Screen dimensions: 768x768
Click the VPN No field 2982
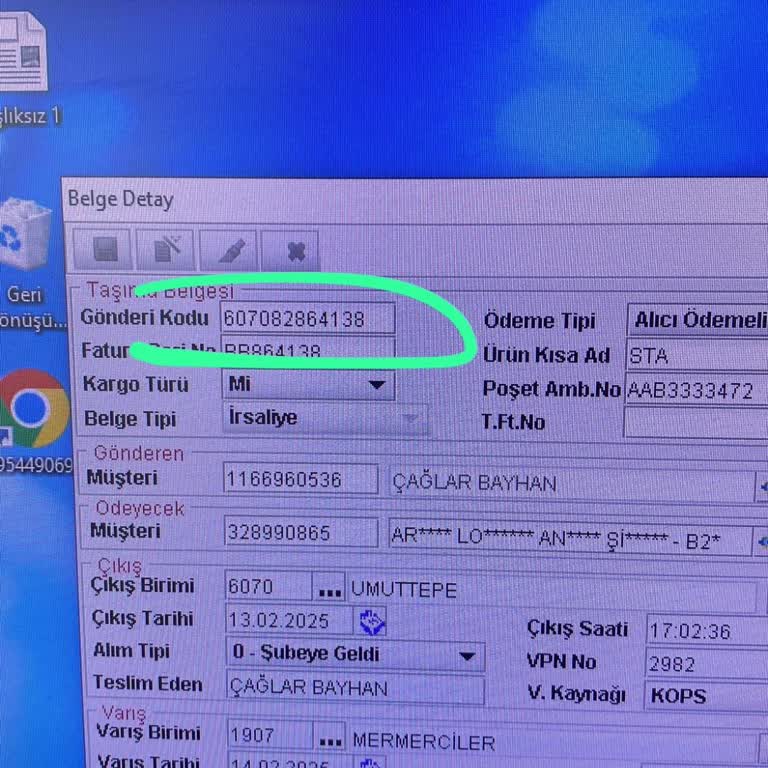[x=706, y=664]
